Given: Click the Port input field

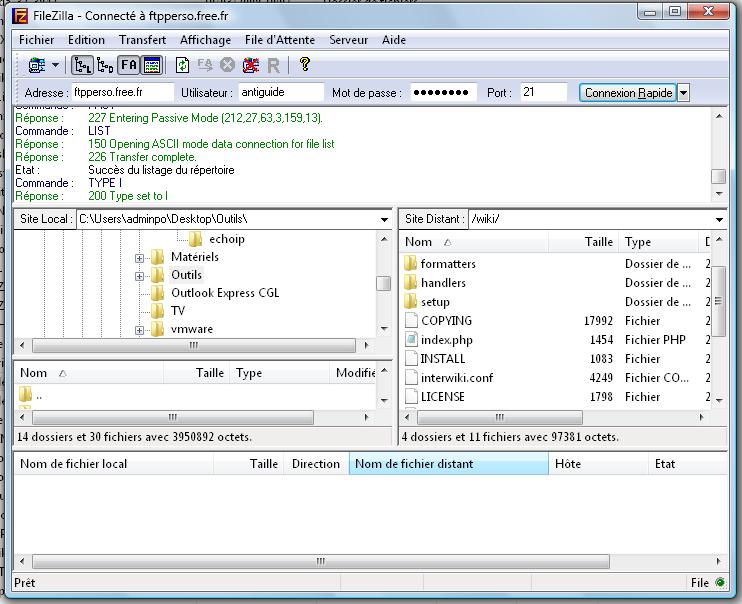Looking at the screenshot, I should click(544, 92).
